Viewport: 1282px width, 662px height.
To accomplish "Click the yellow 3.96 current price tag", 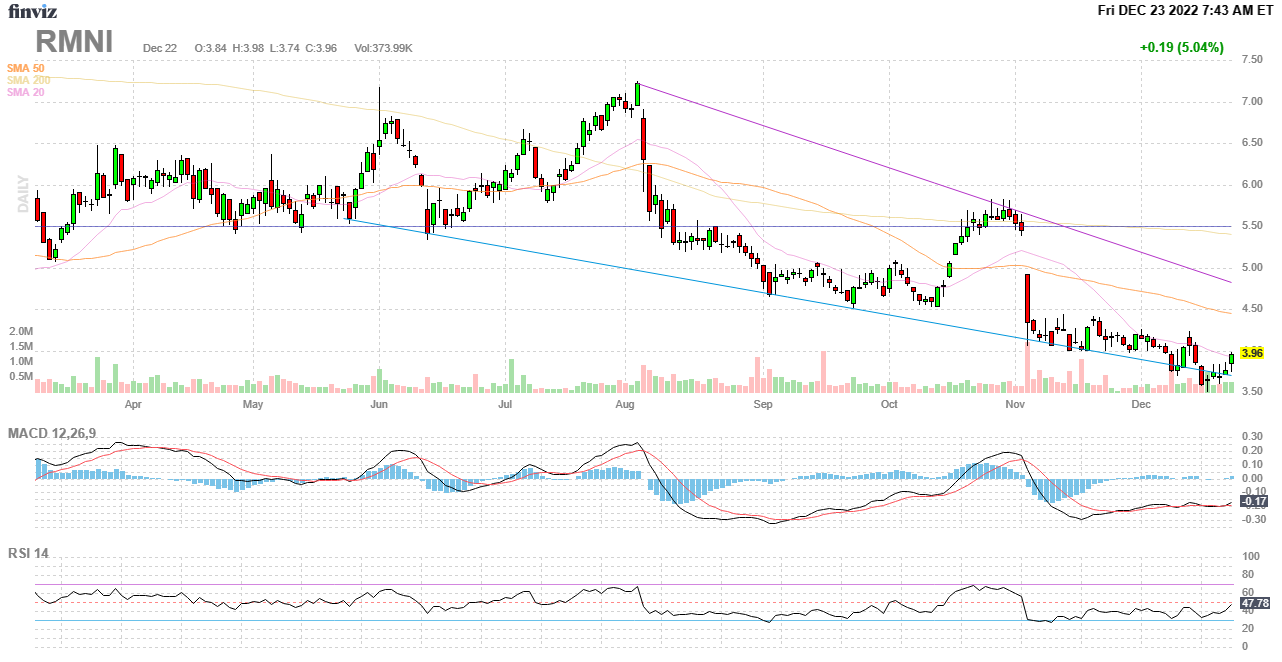I will click(x=1251, y=353).
